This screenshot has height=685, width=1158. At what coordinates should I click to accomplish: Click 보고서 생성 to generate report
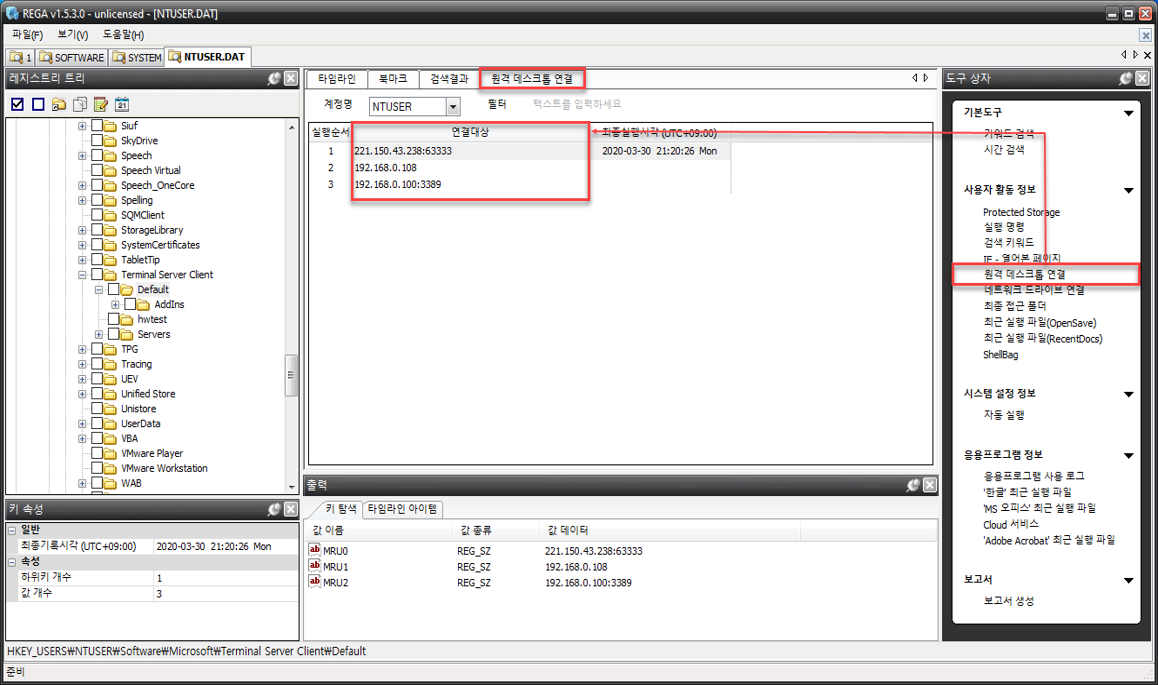tap(1009, 601)
